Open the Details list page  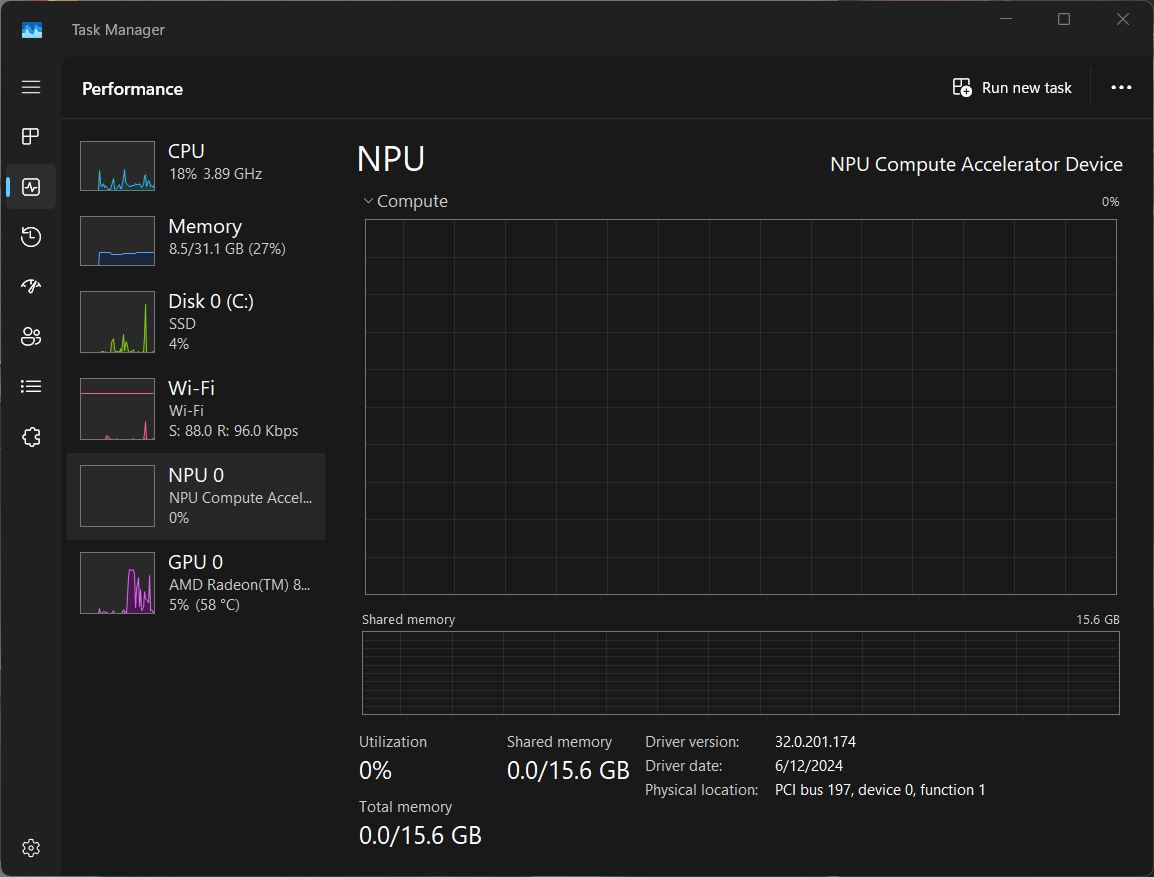(x=31, y=386)
